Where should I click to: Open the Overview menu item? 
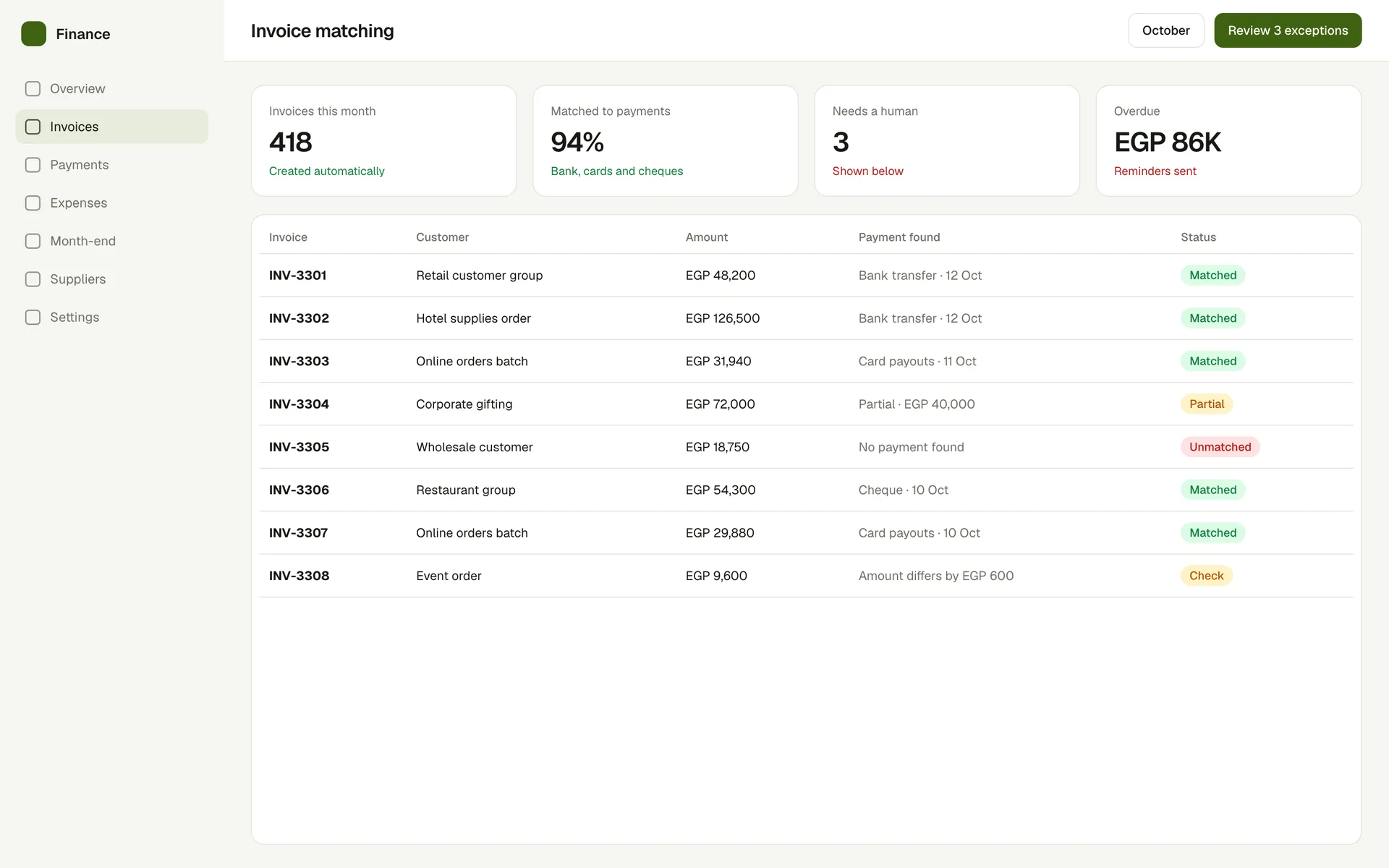111,89
